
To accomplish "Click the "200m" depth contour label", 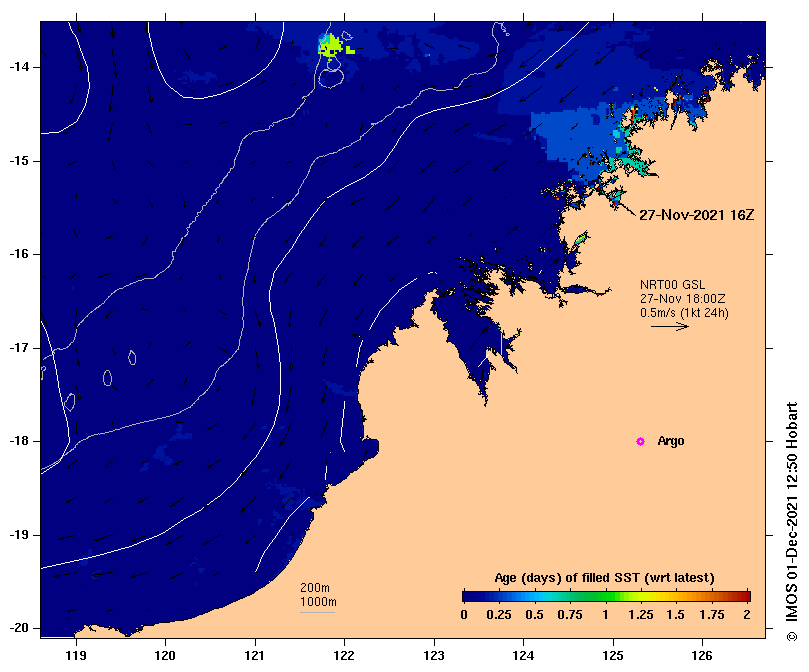I will [x=315, y=587].
